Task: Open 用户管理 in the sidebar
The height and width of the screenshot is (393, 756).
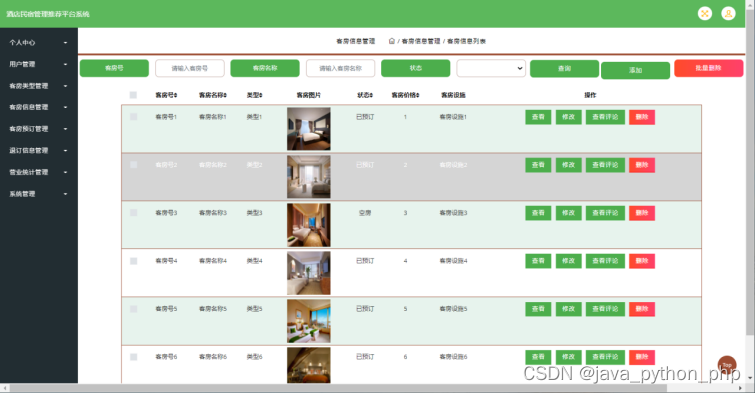Action: [22, 64]
